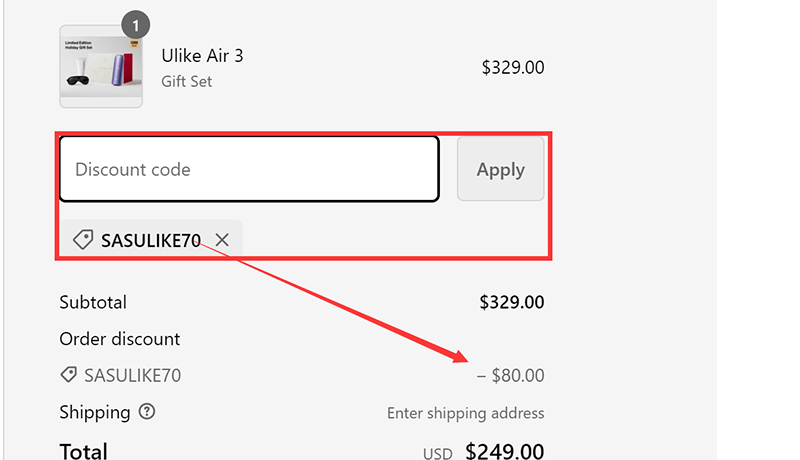This screenshot has height=460, width=800.
Task: Remove the SASULIKE70 discount code chip
Action: click(x=222, y=240)
